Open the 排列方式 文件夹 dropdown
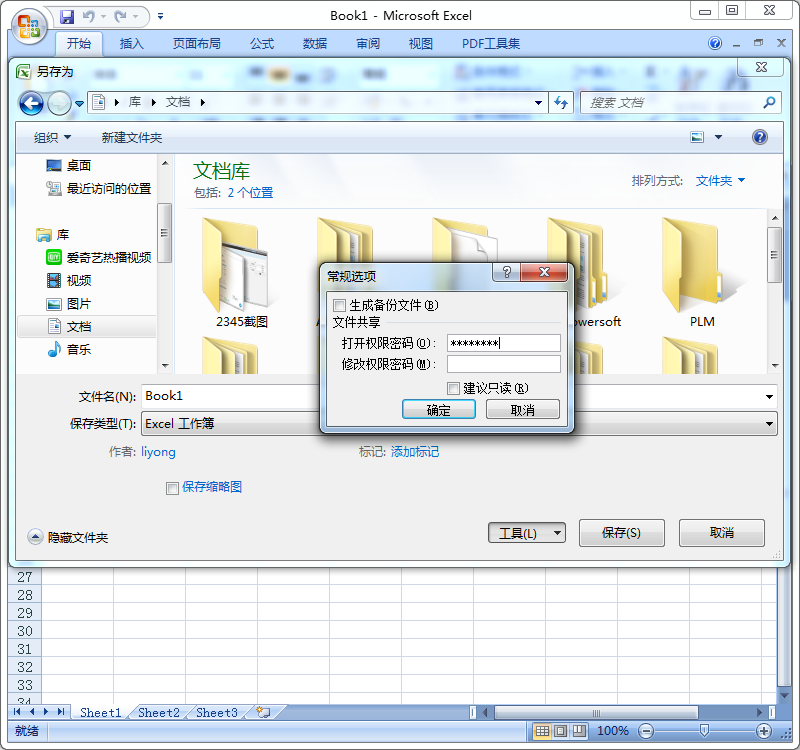Image resolution: width=800 pixels, height=750 pixels. (x=720, y=181)
